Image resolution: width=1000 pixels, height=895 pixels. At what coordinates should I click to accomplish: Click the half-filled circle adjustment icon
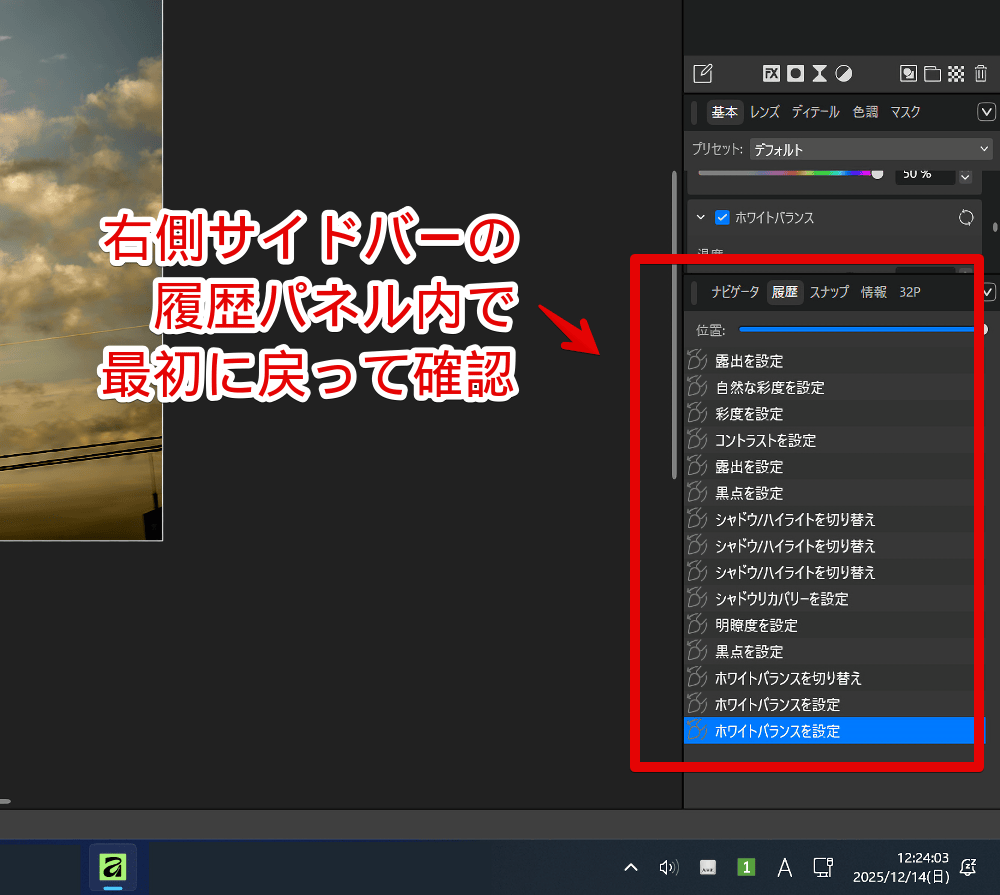click(x=844, y=73)
